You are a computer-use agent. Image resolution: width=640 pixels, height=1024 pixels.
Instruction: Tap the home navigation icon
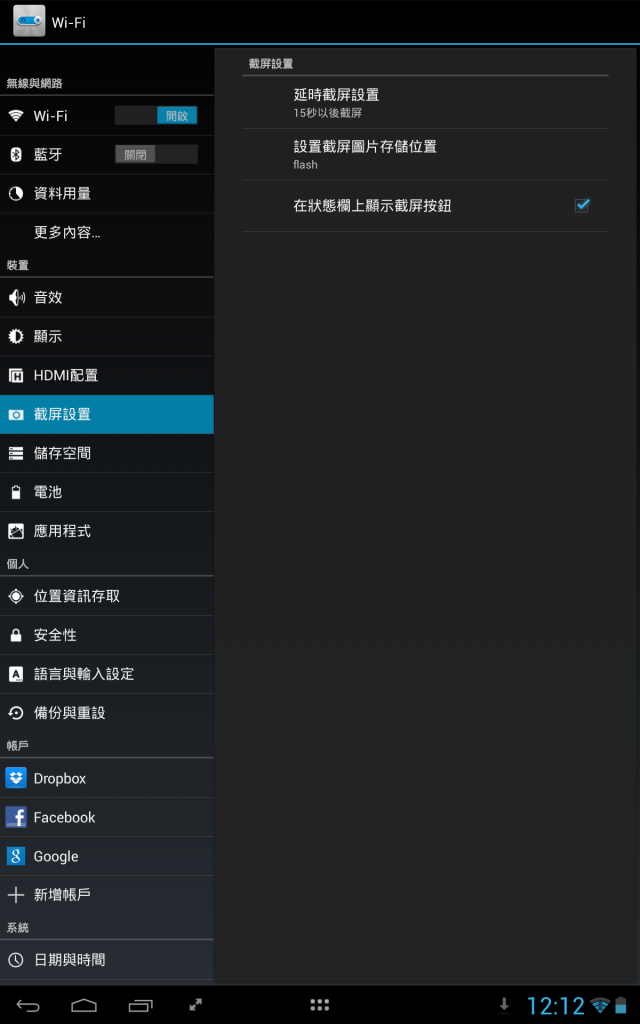click(84, 1006)
